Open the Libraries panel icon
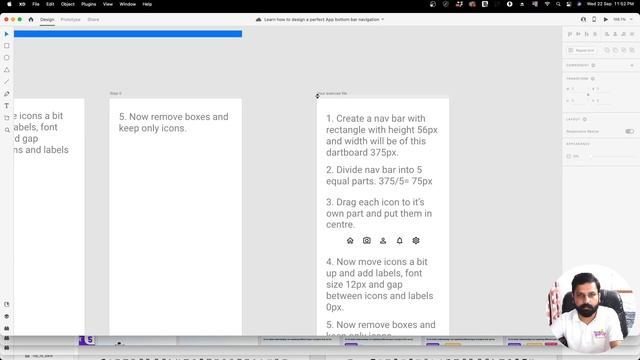Viewport: 640px width, 360px height. [x=7, y=304]
